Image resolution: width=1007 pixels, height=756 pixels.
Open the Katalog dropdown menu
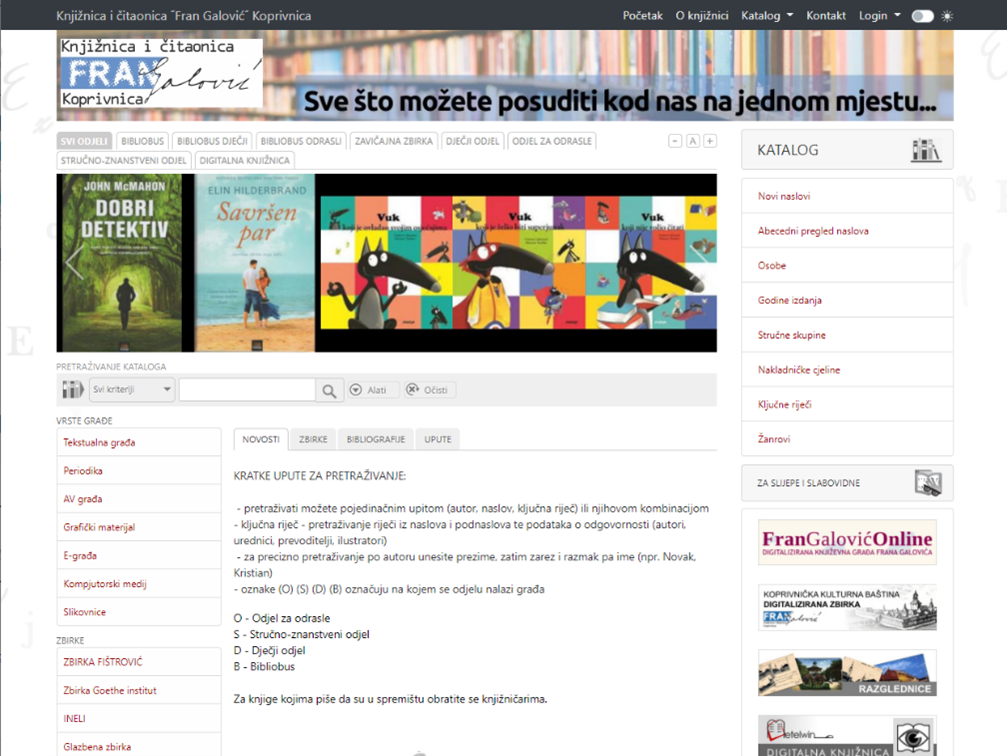click(x=767, y=15)
